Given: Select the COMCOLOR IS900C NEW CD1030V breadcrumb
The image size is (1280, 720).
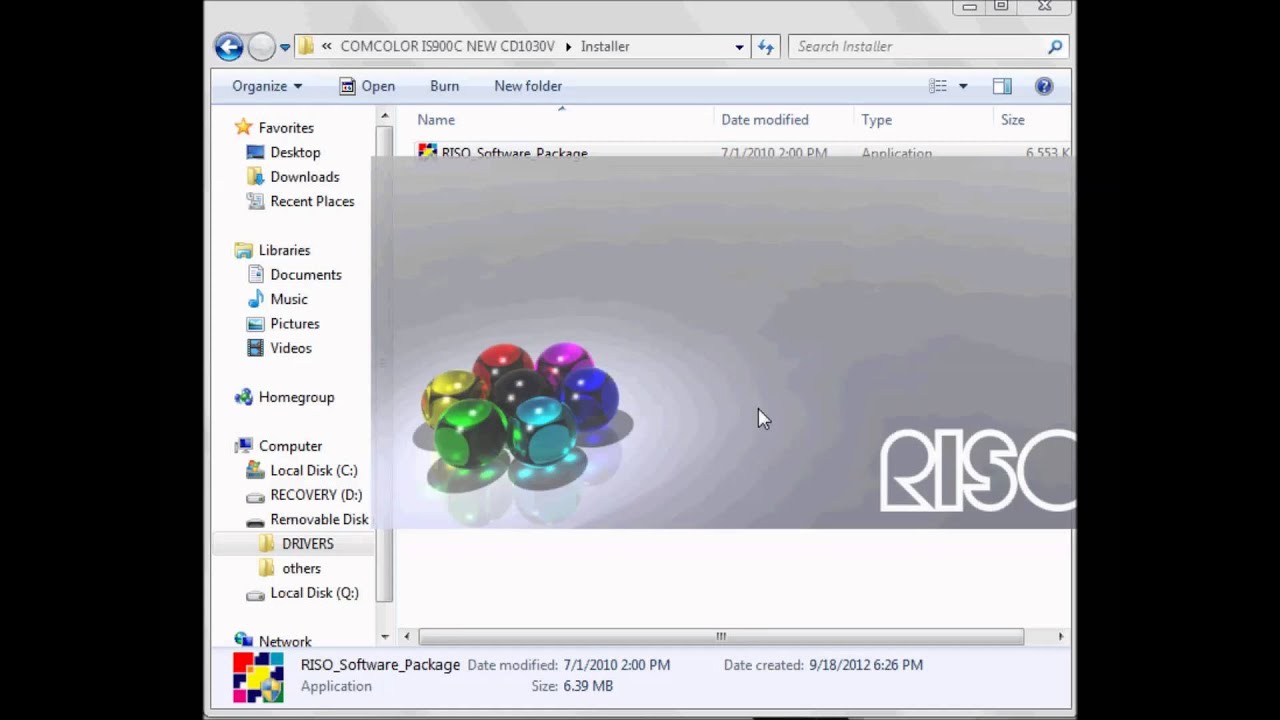Looking at the screenshot, I should [447, 46].
